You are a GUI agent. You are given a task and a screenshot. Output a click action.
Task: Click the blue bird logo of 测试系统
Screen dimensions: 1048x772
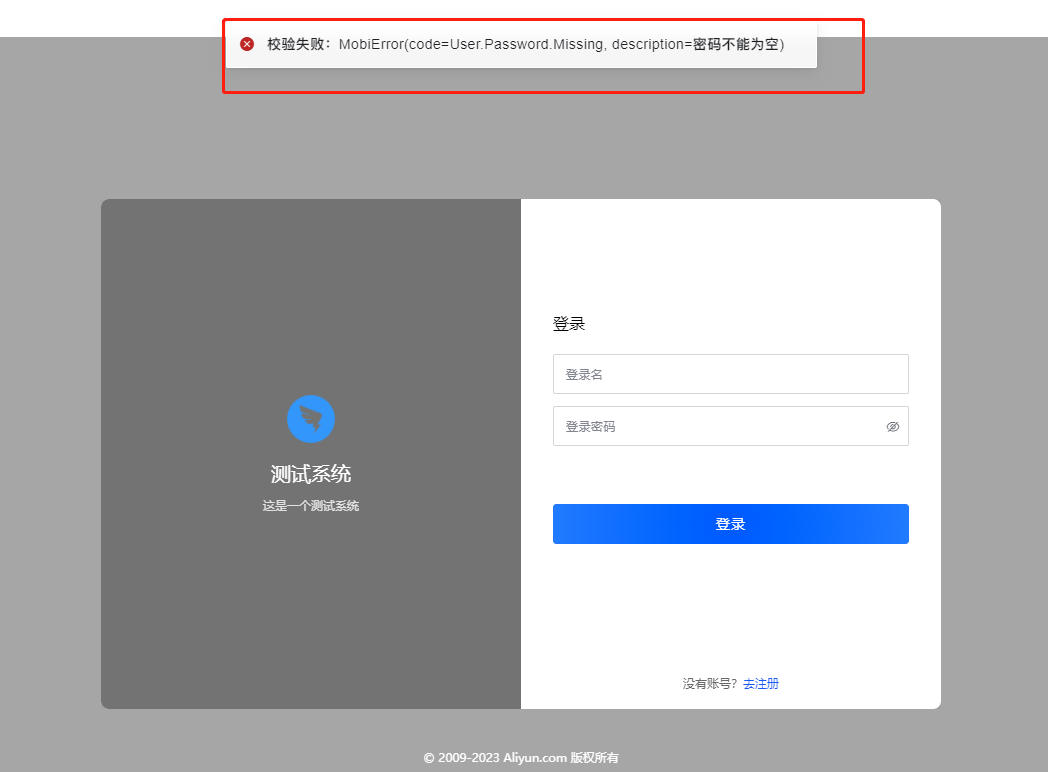[311, 419]
